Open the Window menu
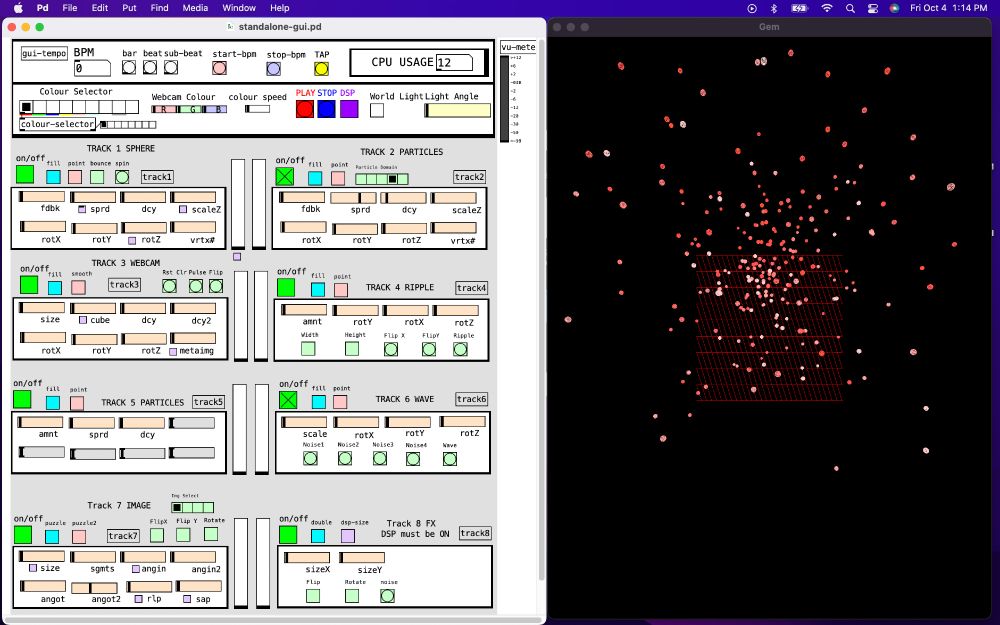Viewport: 1000px width, 625px height. tap(239, 8)
